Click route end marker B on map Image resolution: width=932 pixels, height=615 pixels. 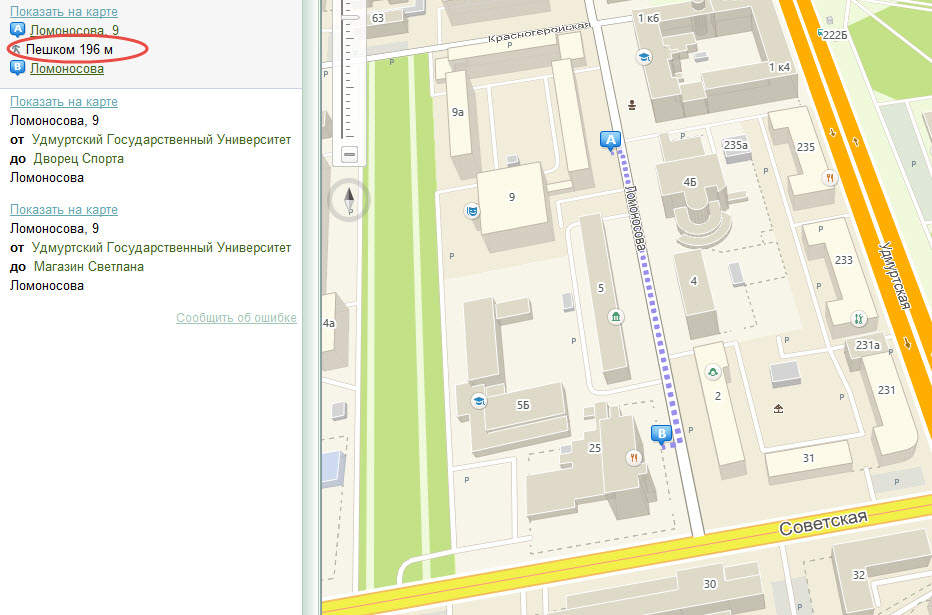tap(661, 433)
